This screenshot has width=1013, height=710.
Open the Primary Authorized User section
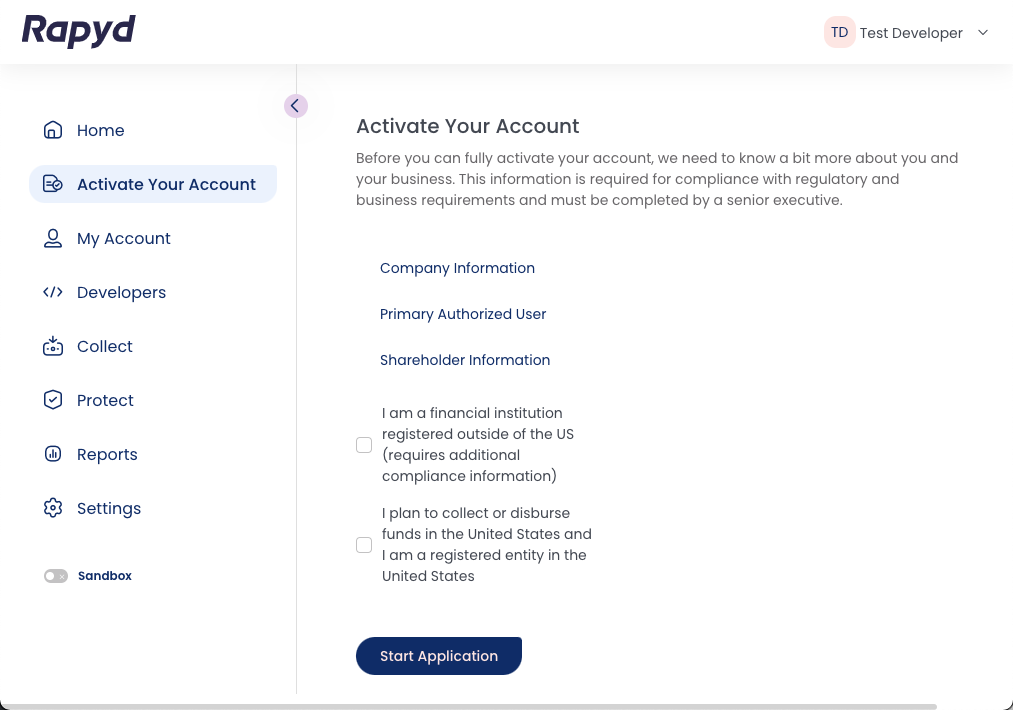[x=463, y=314]
